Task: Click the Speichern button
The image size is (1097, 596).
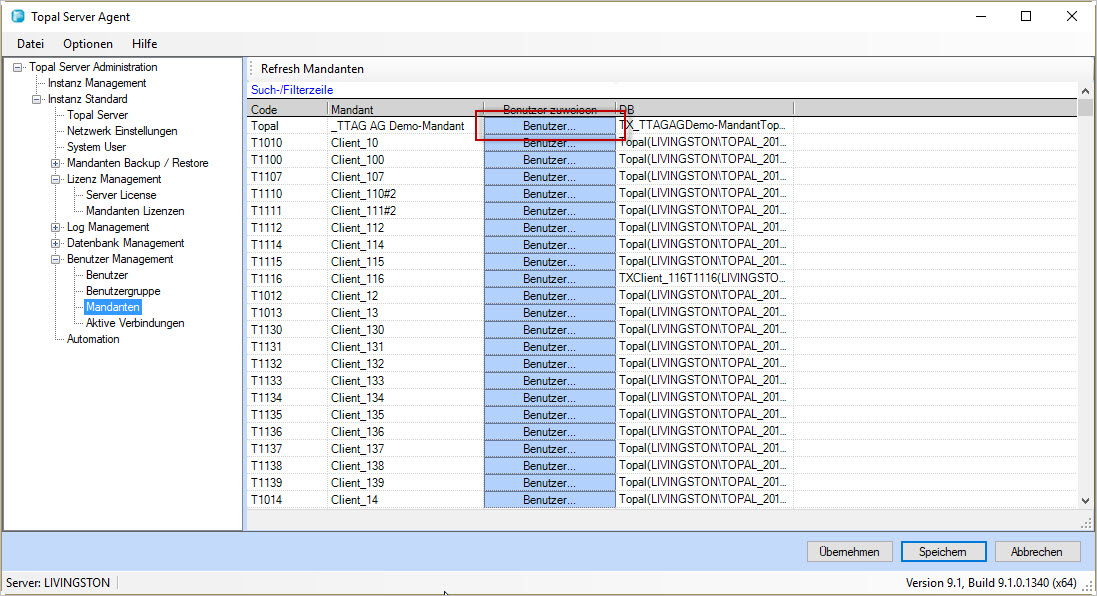Action: click(x=943, y=552)
